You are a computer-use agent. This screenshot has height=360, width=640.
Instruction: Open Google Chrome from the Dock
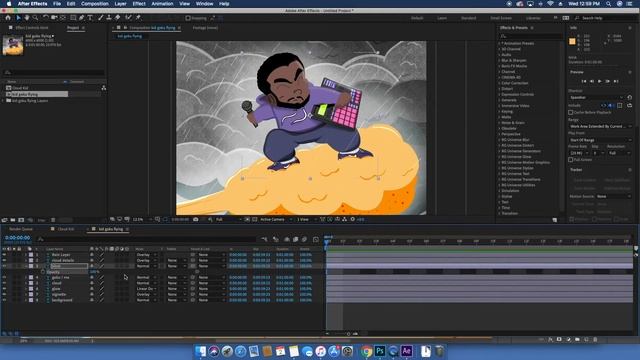click(x=367, y=351)
